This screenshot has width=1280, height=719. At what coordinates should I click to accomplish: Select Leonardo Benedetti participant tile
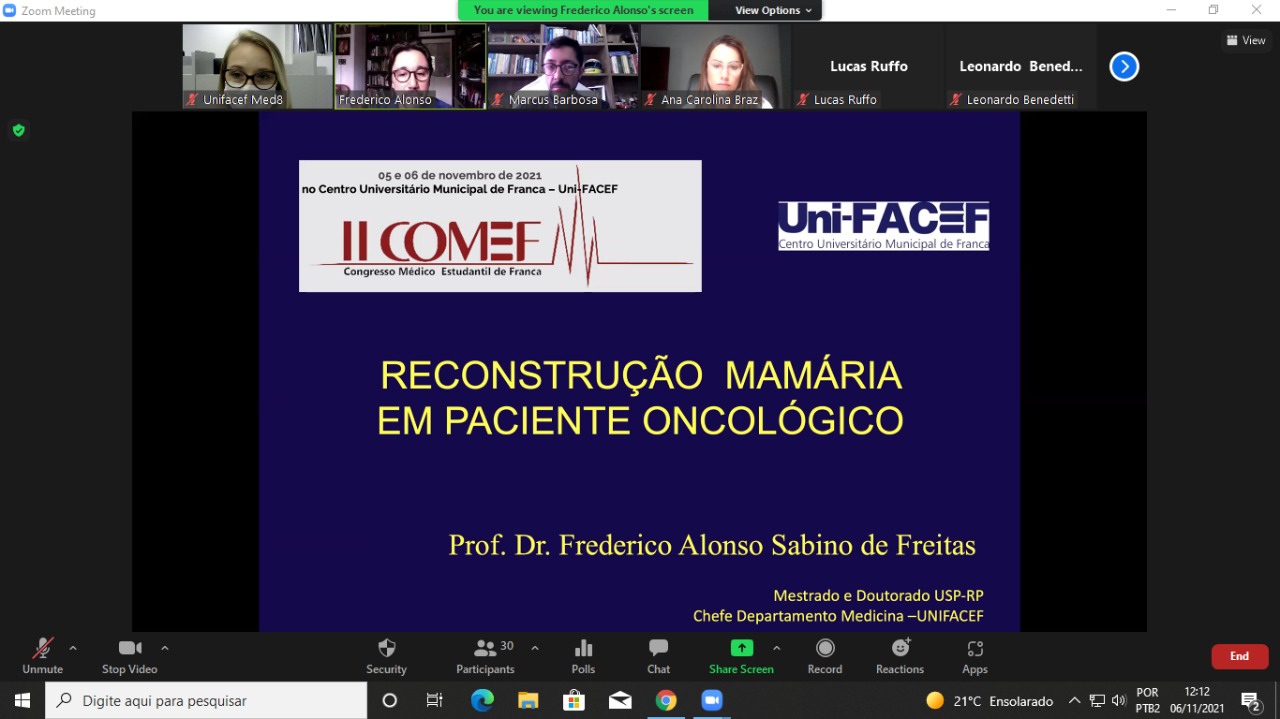point(1021,66)
